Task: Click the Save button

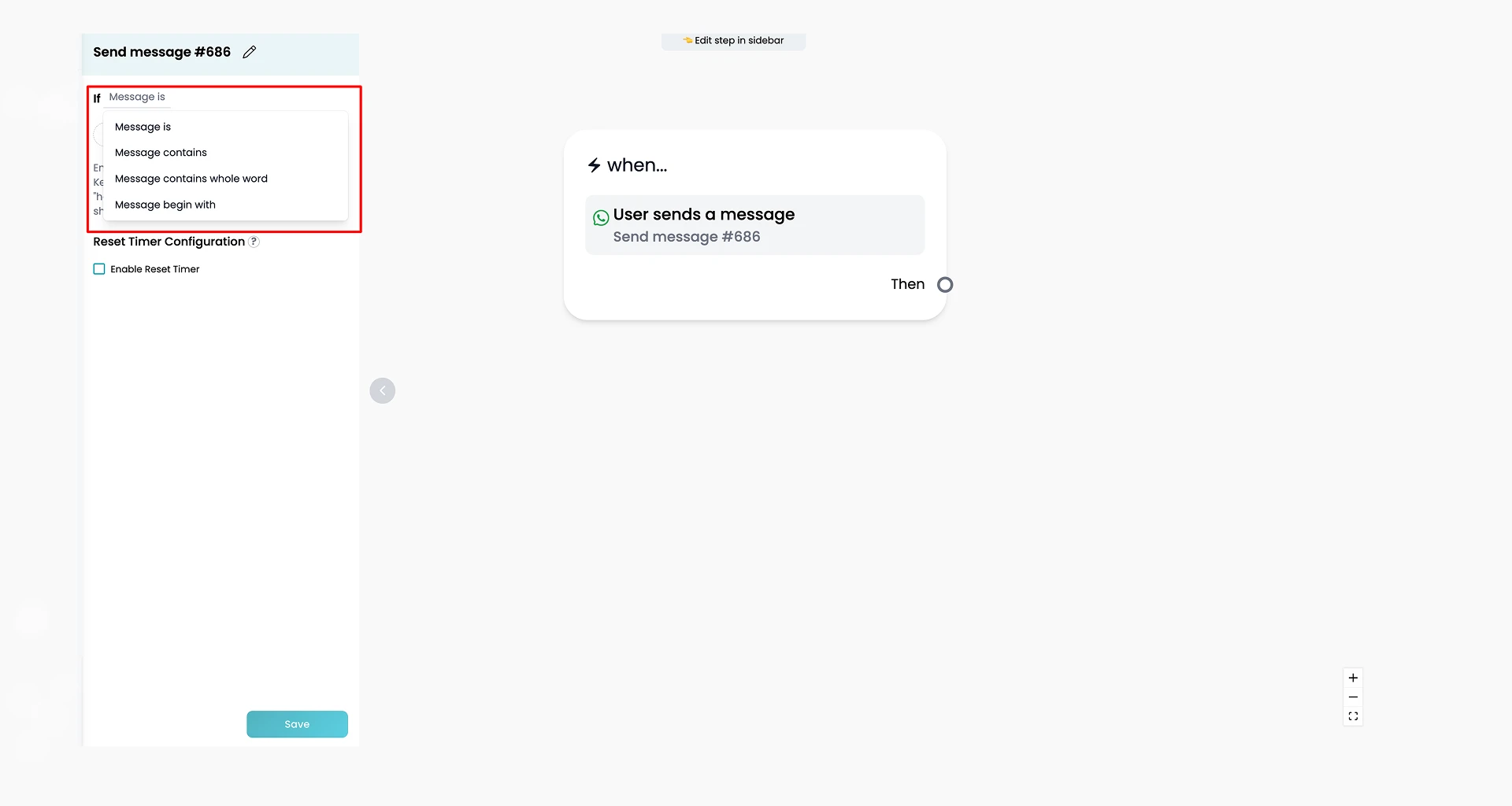Action: point(297,724)
